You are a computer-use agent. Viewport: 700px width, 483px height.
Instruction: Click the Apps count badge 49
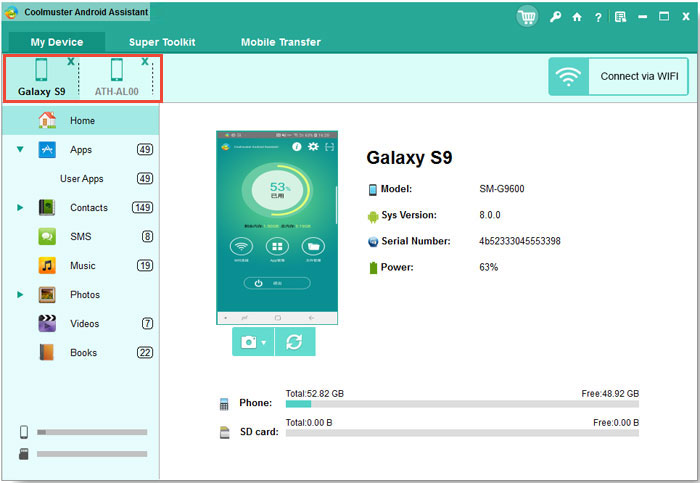145,150
